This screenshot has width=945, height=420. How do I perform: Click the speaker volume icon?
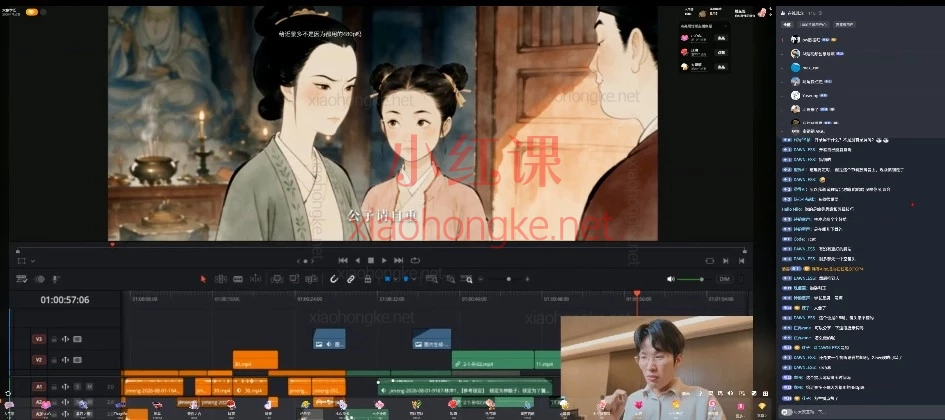pos(671,279)
